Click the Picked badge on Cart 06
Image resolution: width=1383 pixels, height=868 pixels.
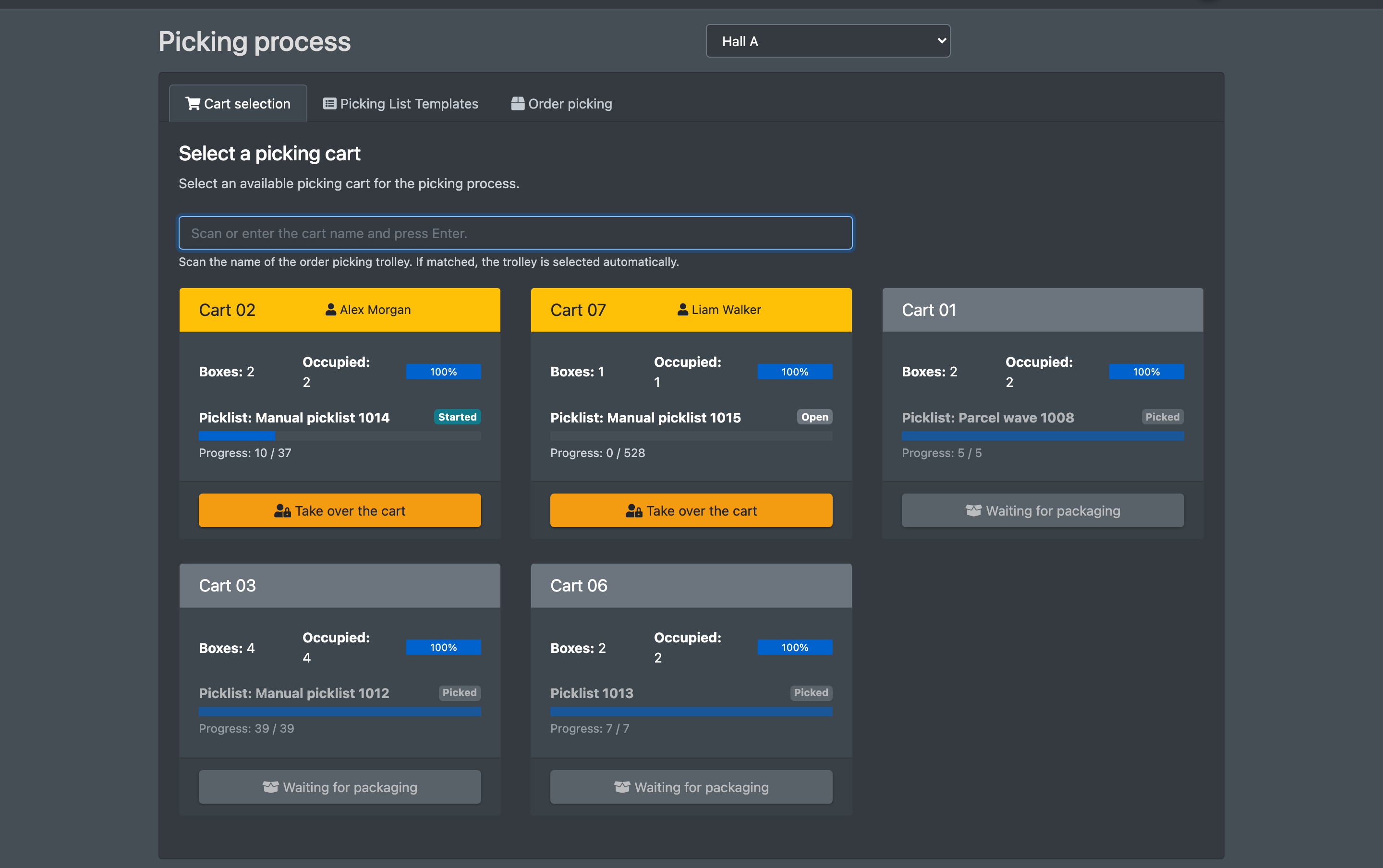811,692
